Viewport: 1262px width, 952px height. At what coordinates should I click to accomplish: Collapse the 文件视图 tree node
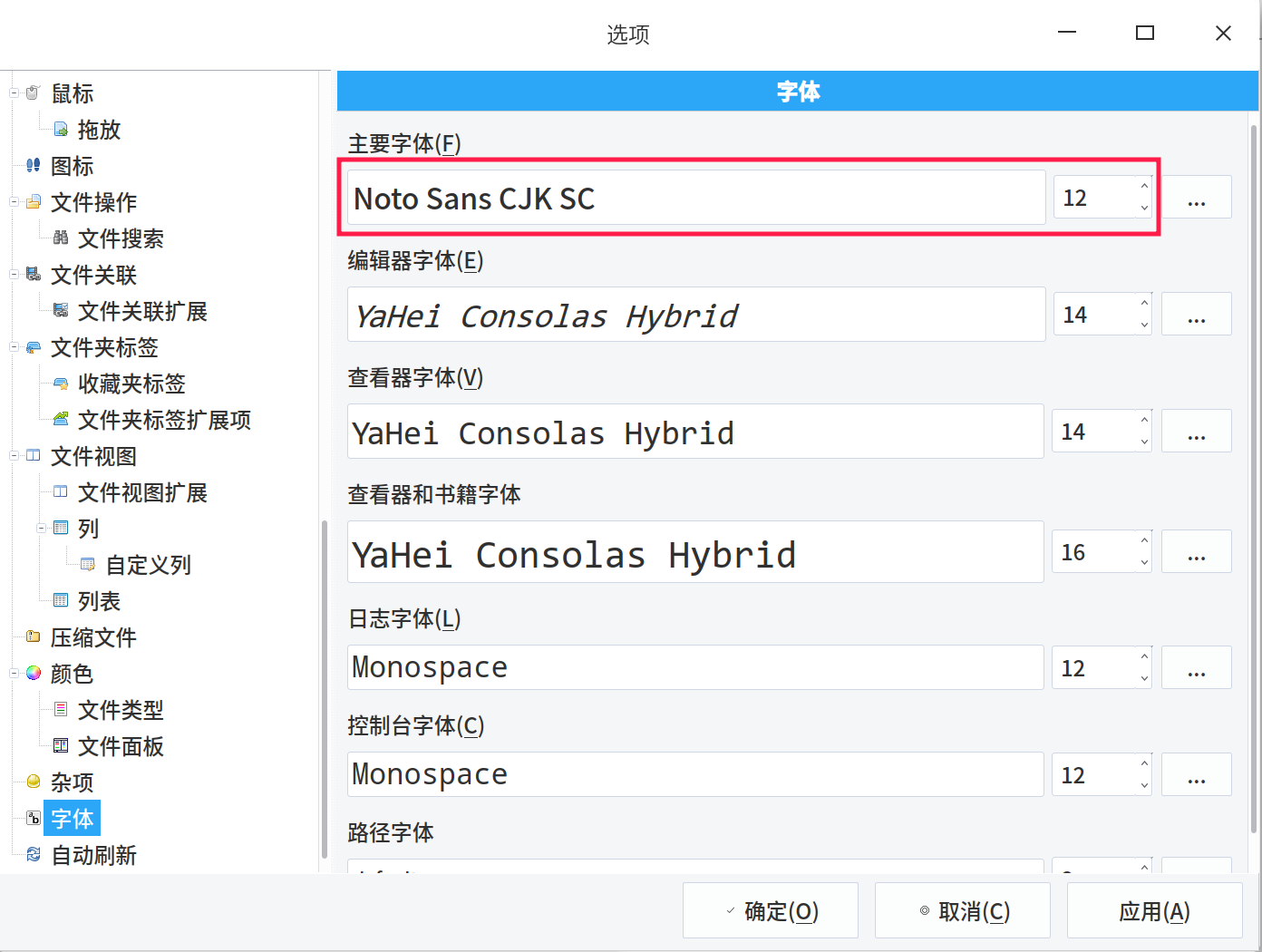click(x=14, y=456)
